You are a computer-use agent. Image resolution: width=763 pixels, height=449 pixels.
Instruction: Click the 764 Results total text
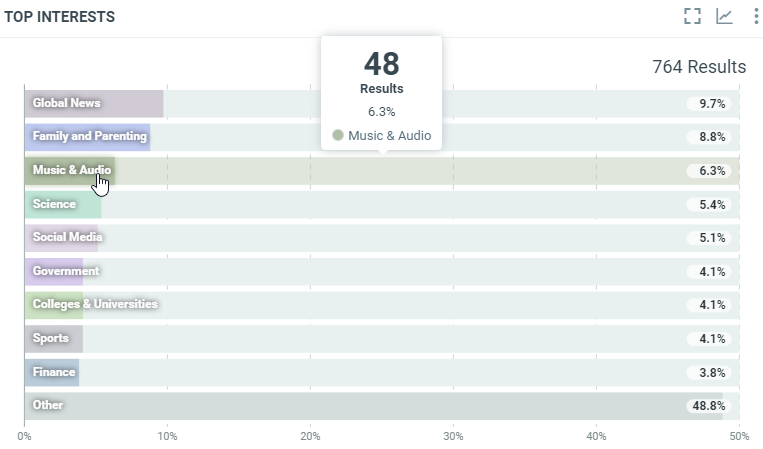tap(698, 67)
